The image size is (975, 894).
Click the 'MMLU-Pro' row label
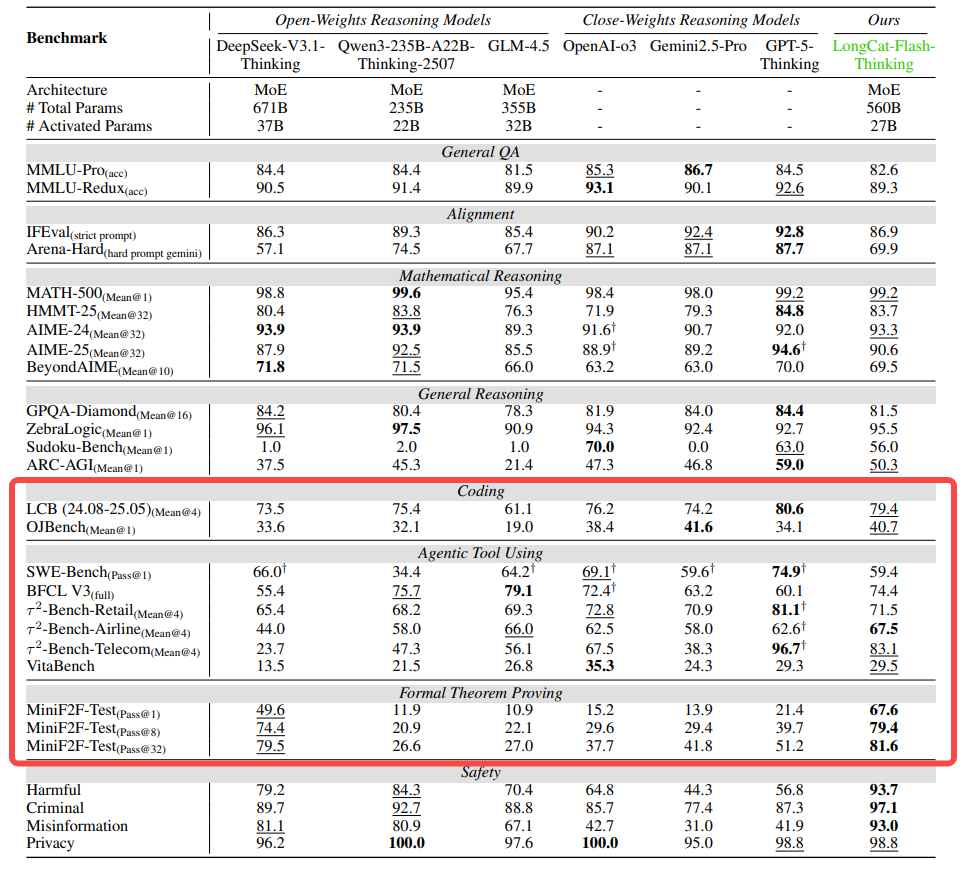coord(76,171)
